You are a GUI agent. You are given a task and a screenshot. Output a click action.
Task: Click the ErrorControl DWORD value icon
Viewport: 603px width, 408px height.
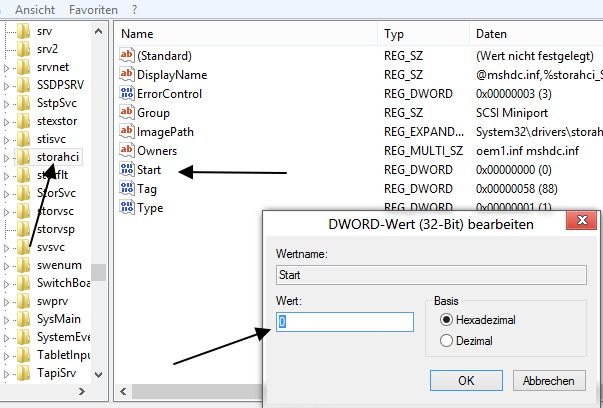127,93
